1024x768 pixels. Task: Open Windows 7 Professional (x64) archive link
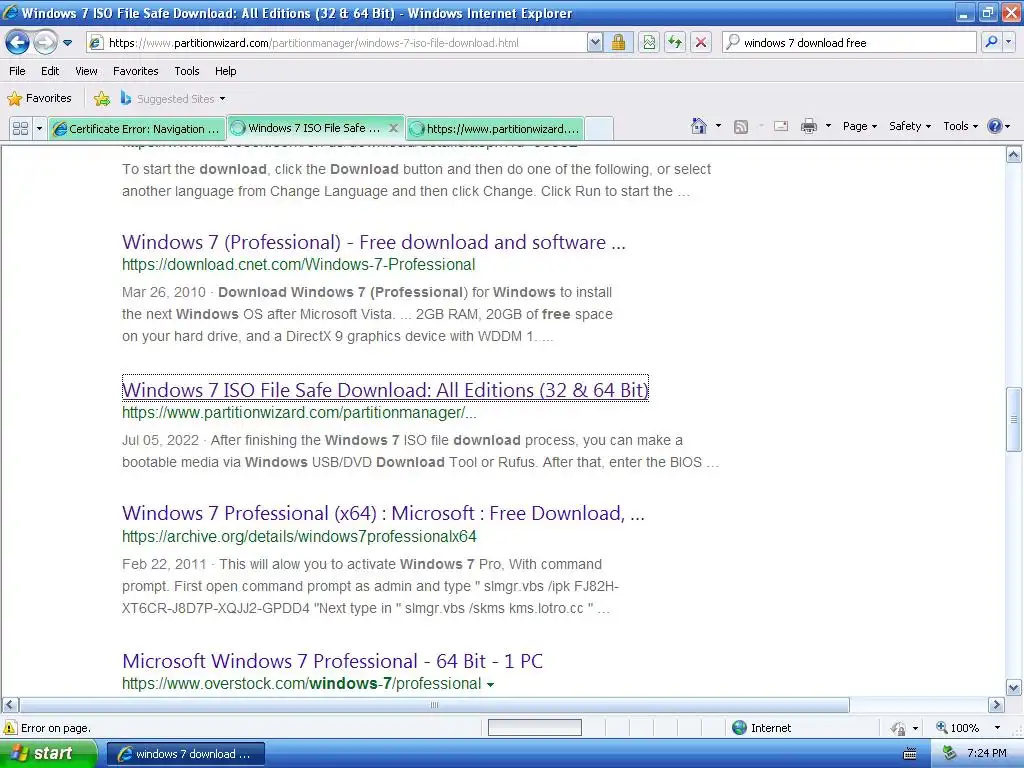pyautogui.click(x=383, y=513)
